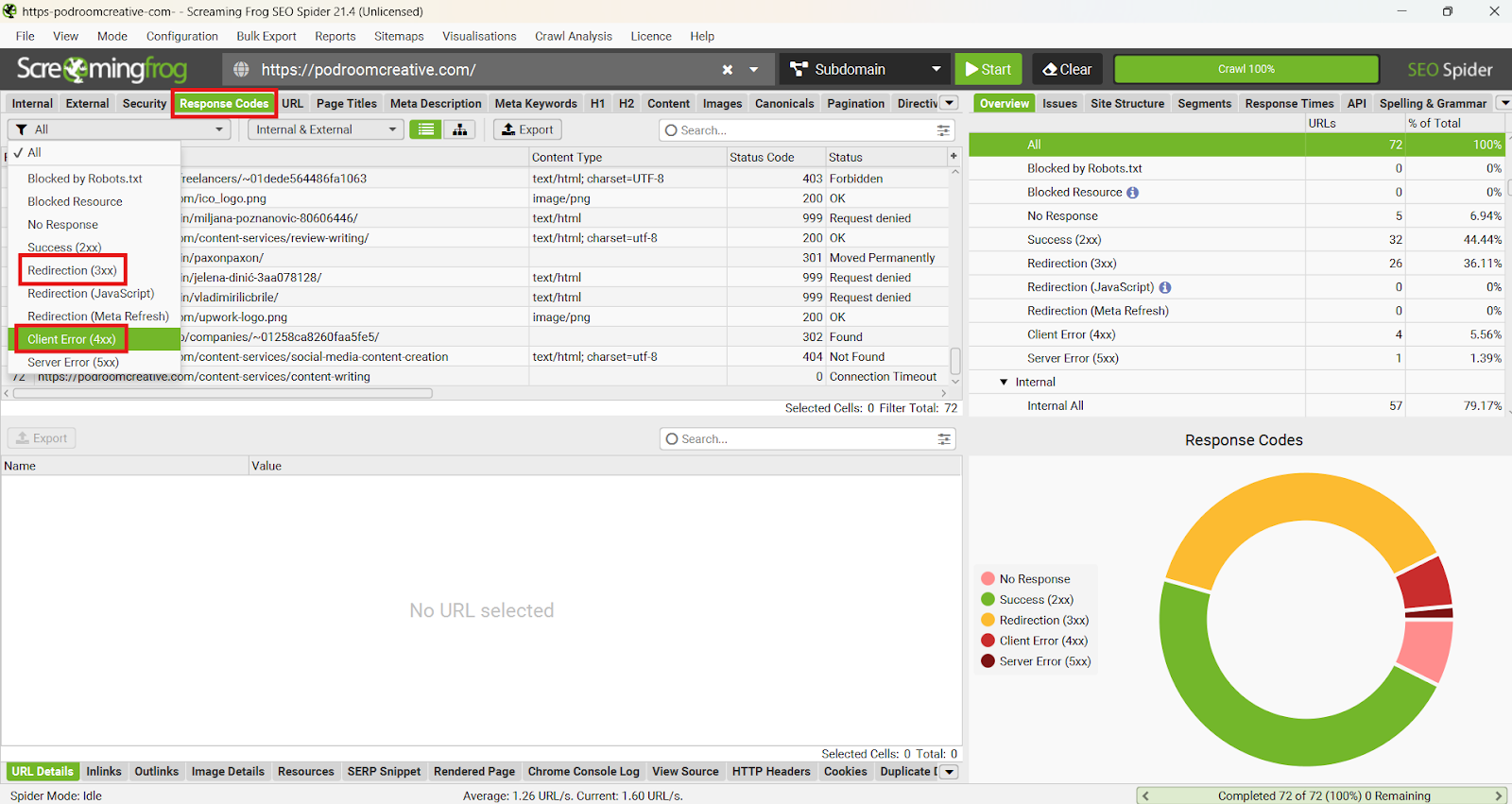
Task: Open the Inlinks bottom tab
Action: 104,772
